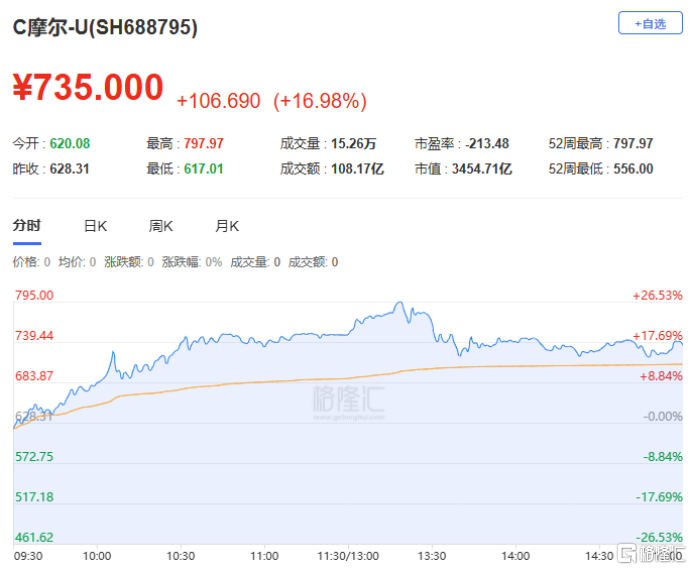Open the 日K daily chart tab
The height and width of the screenshot is (570, 692).
(95, 226)
